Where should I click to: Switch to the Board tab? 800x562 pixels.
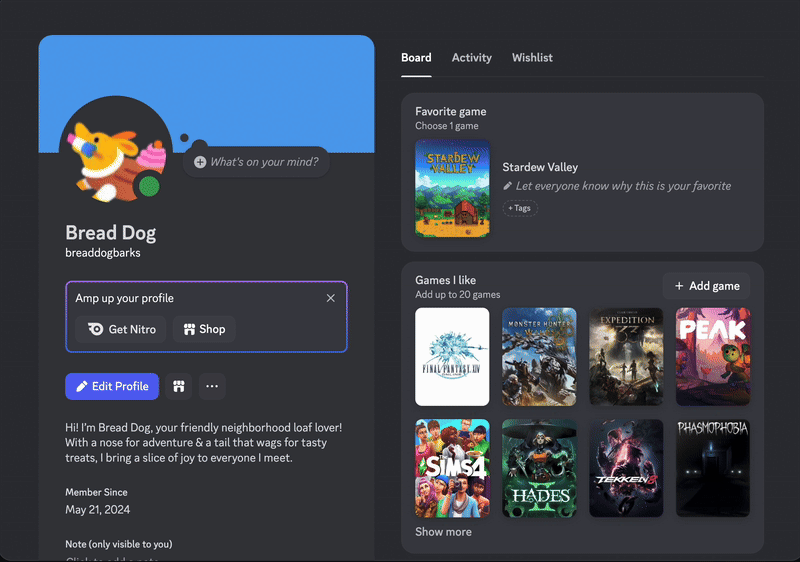coord(416,58)
